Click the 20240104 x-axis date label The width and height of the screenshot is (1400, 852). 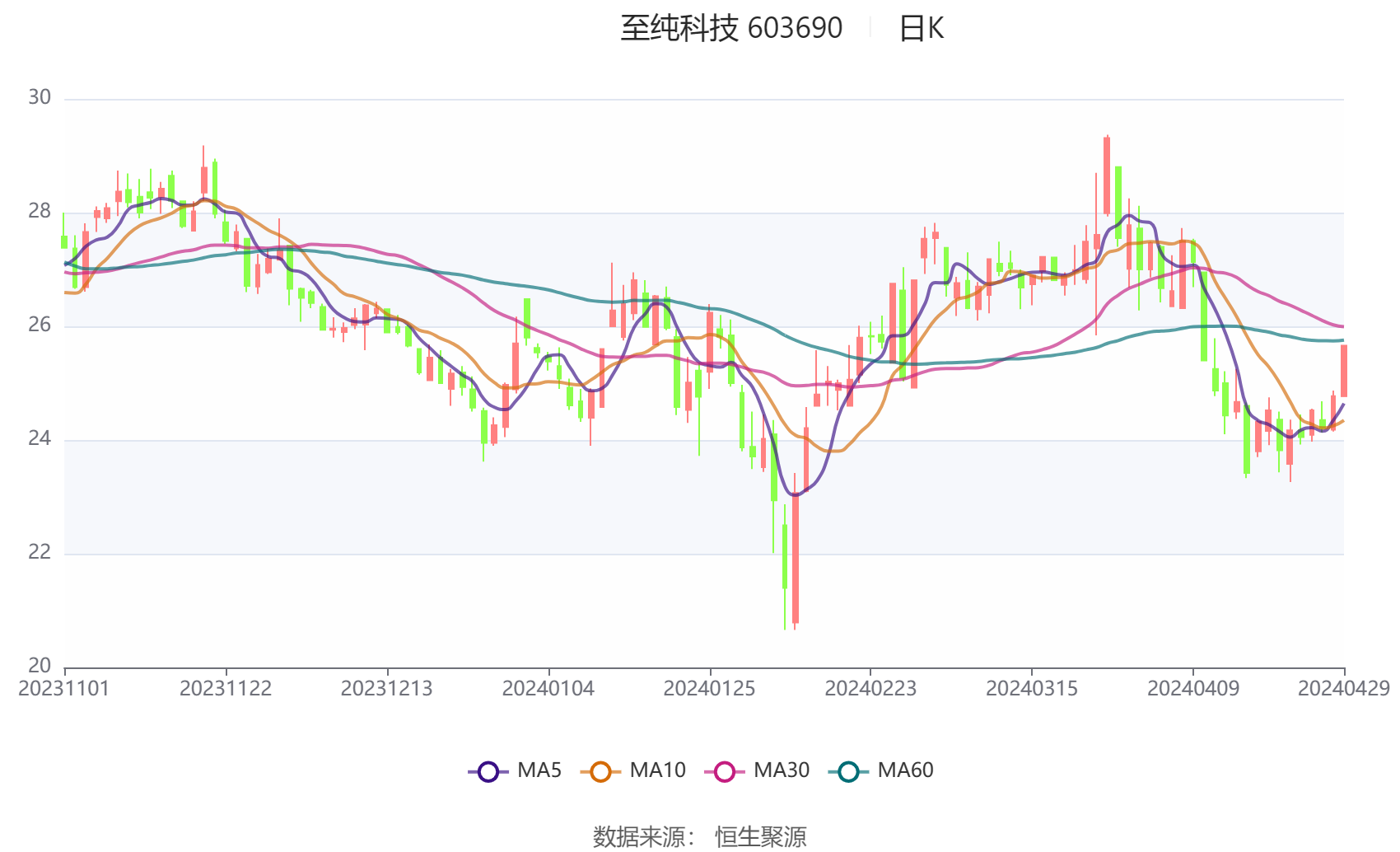pyautogui.click(x=548, y=688)
